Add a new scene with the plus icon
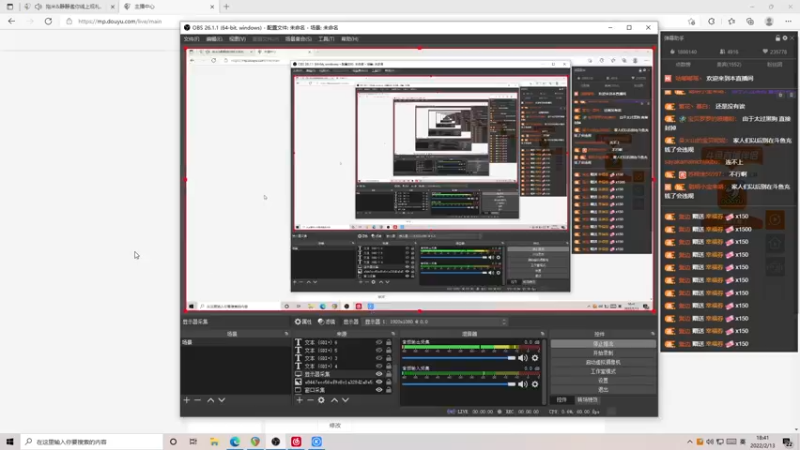The width and height of the screenshot is (800, 450). 187,401
